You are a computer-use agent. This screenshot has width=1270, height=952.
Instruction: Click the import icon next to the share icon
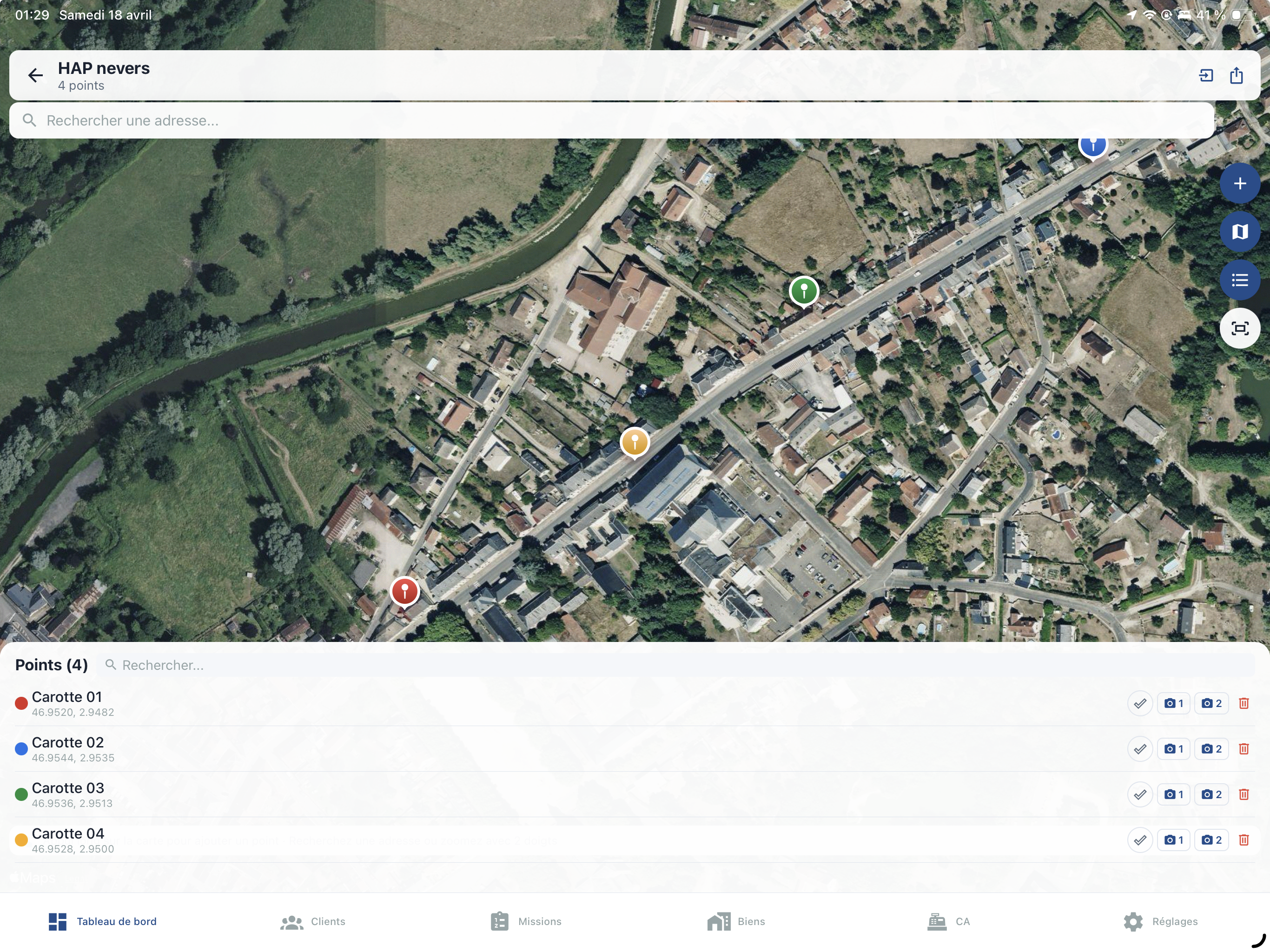pos(1206,75)
